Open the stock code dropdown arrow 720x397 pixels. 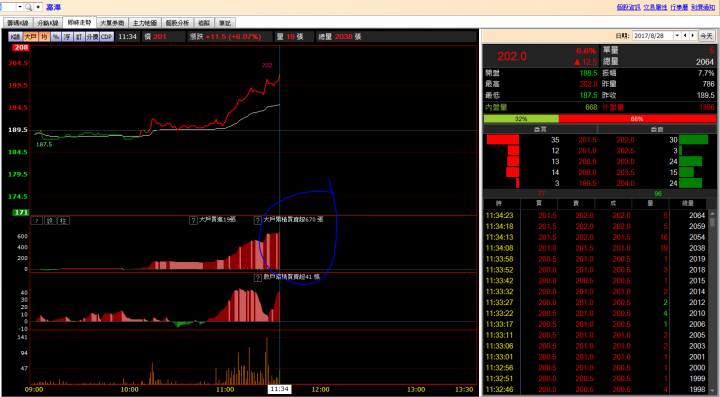click(20, 7)
